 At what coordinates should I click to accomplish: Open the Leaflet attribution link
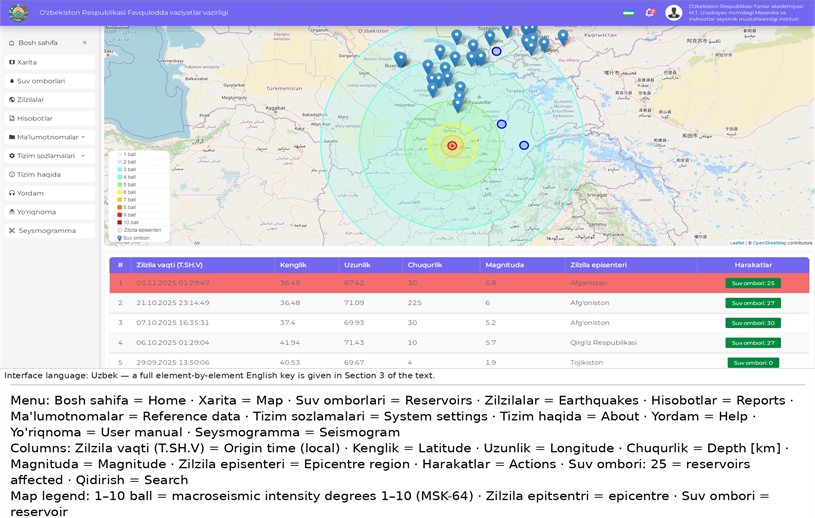pos(737,243)
